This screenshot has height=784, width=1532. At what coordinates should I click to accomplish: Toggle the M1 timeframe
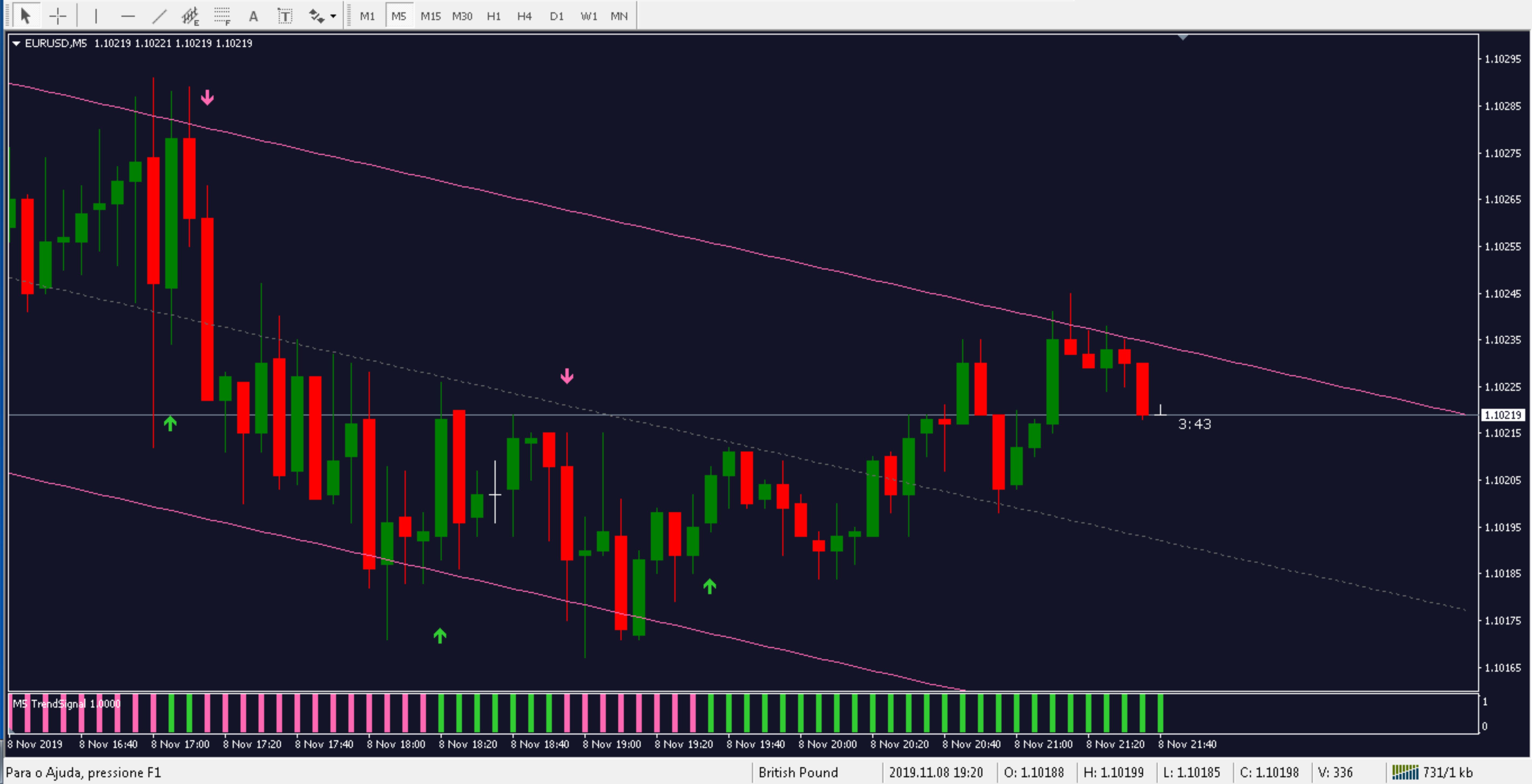[367, 16]
